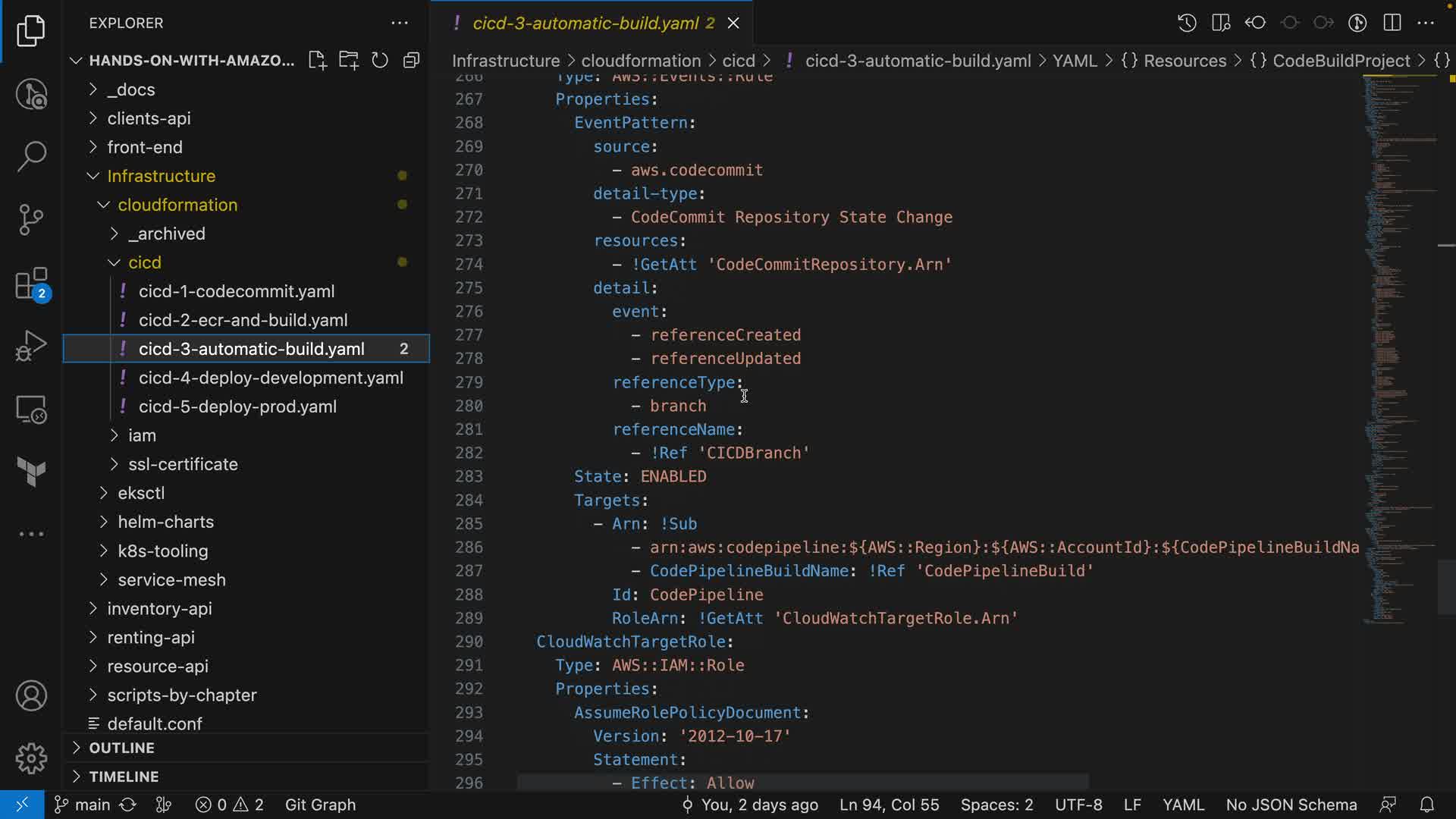This screenshot has height=819, width=1456.
Task: Click the New File icon in Explorer
Action: [x=317, y=61]
